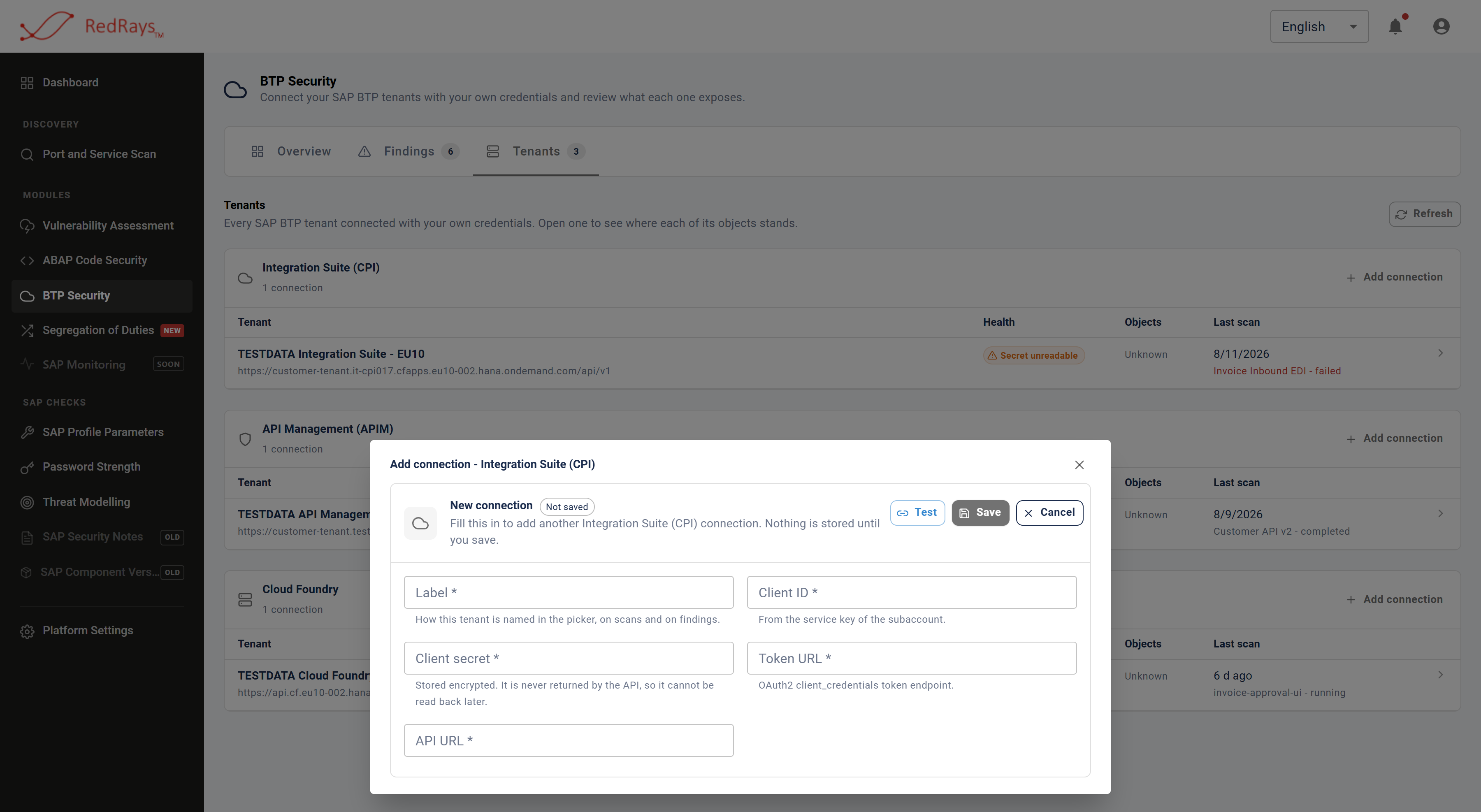Click the New connection cloud icon in dialog
Viewport: 1481px width, 812px height.
pos(420,523)
